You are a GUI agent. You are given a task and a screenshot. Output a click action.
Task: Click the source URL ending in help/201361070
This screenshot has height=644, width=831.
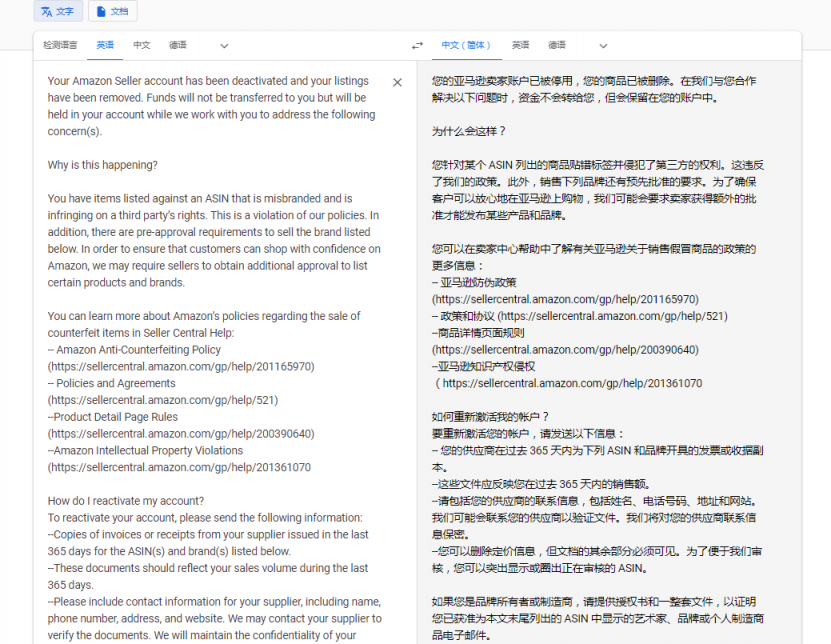coord(179,467)
